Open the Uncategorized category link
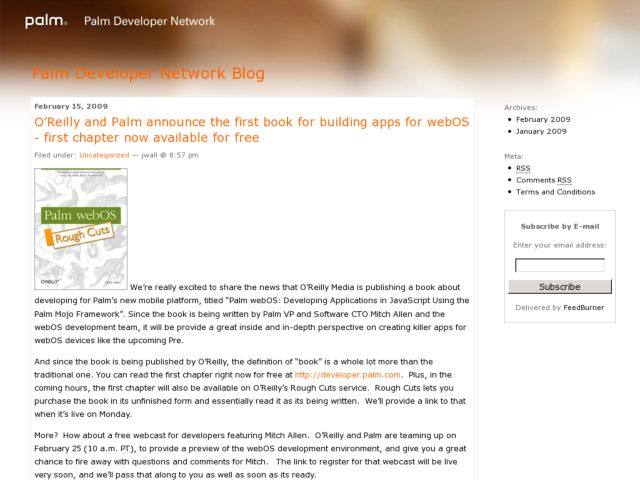The height and width of the screenshot is (480, 640). (x=104, y=155)
